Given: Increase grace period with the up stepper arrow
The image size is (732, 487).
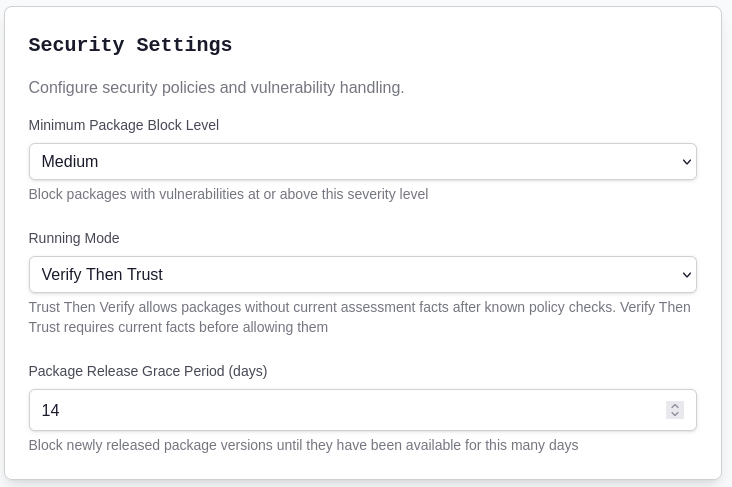Looking at the screenshot, I should tap(675, 406).
